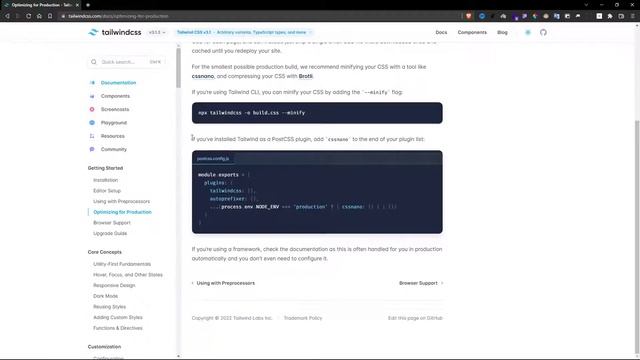Open Docs in the top navigation
The height and width of the screenshot is (360, 640).
point(441,32)
